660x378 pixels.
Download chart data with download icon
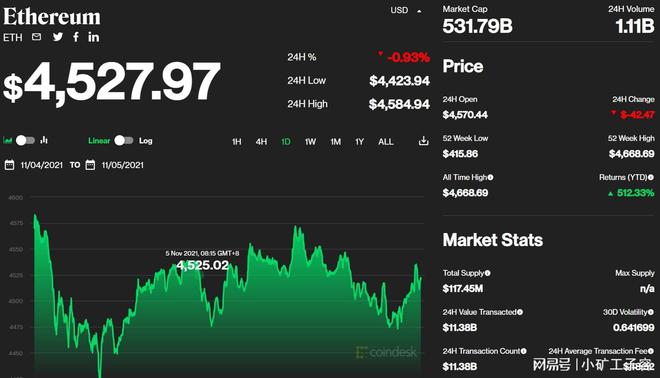pyautogui.click(x=423, y=141)
